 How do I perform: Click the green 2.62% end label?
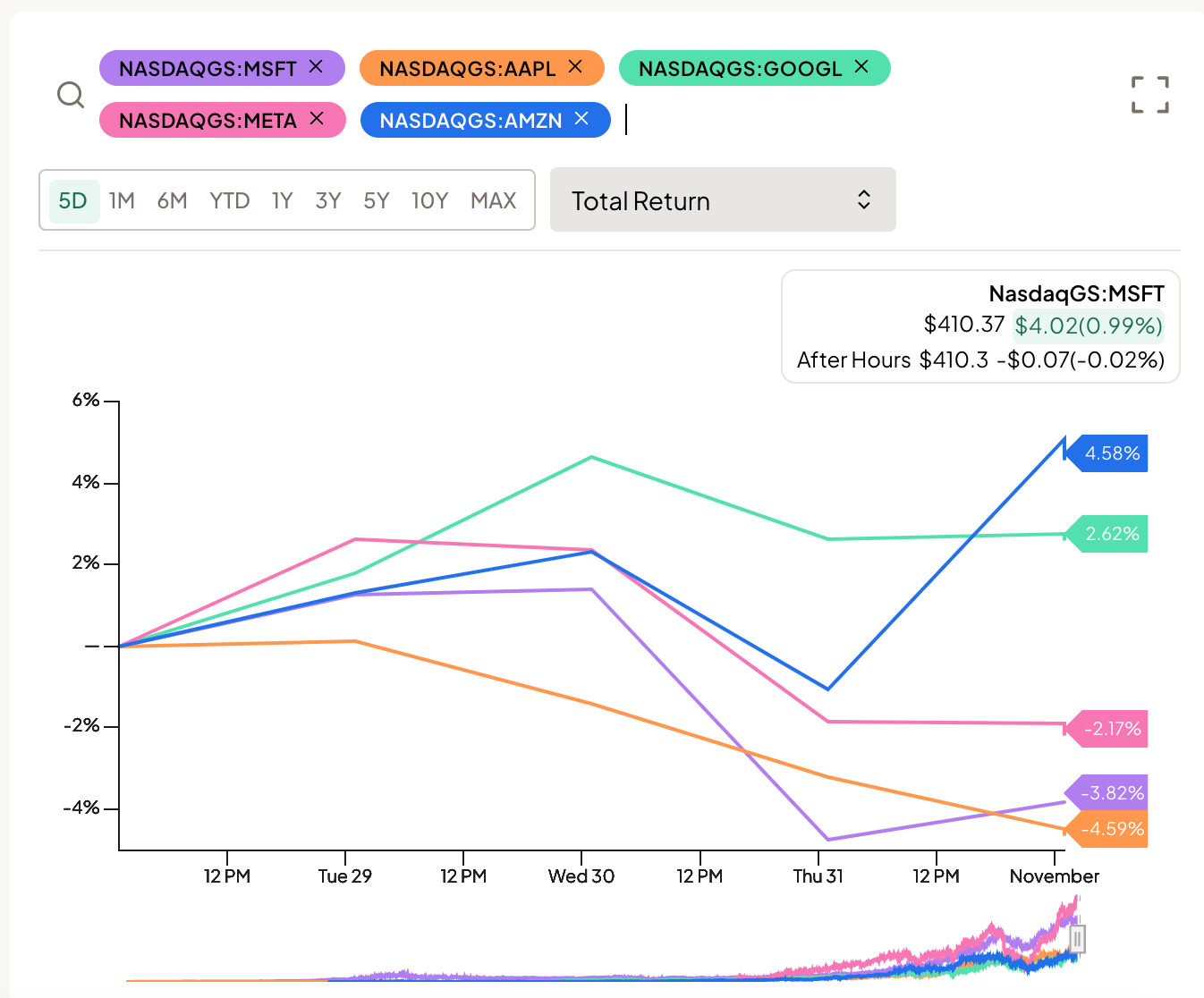point(1106,534)
